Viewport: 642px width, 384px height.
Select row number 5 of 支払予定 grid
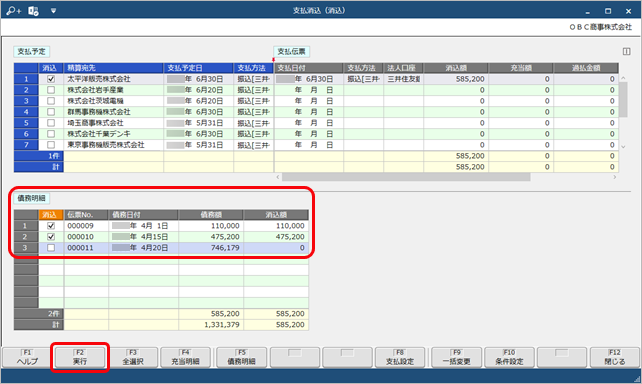[26, 123]
